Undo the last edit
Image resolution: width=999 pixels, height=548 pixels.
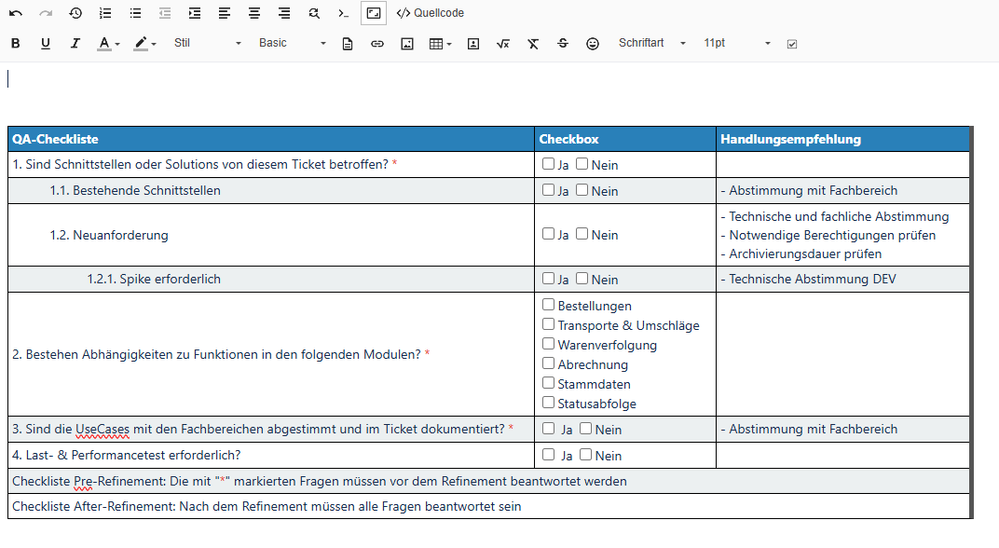[16, 13]
